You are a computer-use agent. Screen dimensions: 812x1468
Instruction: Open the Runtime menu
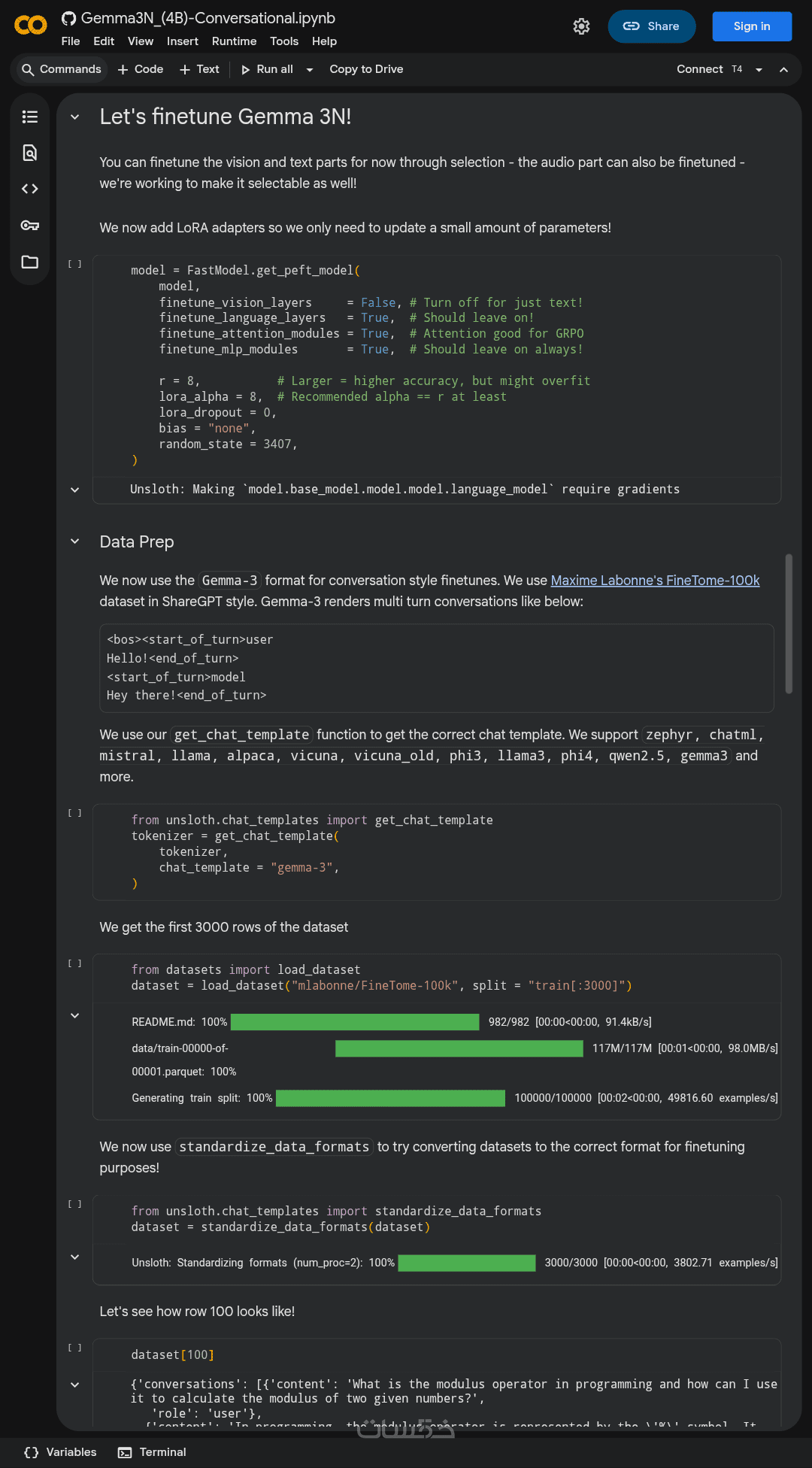(x=234, y=41)
